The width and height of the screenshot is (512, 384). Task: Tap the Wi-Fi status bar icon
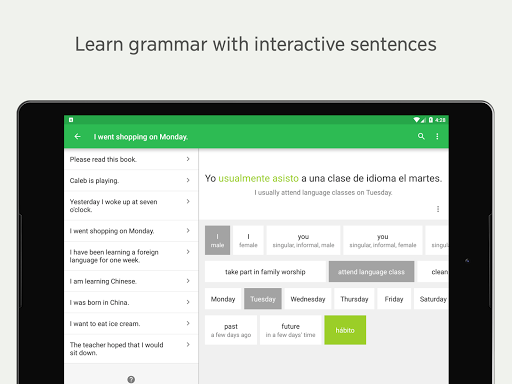pyautogui.click(x=417, y=120)
